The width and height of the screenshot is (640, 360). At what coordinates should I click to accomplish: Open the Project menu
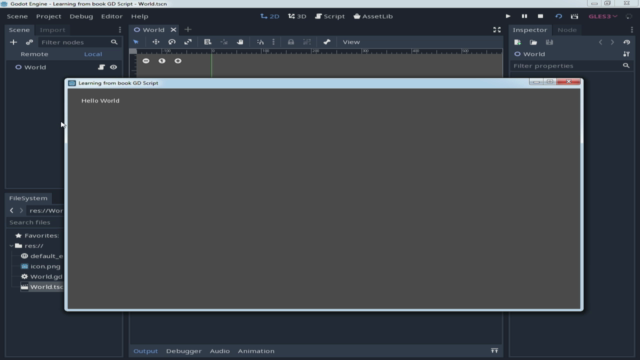(49, 16)
